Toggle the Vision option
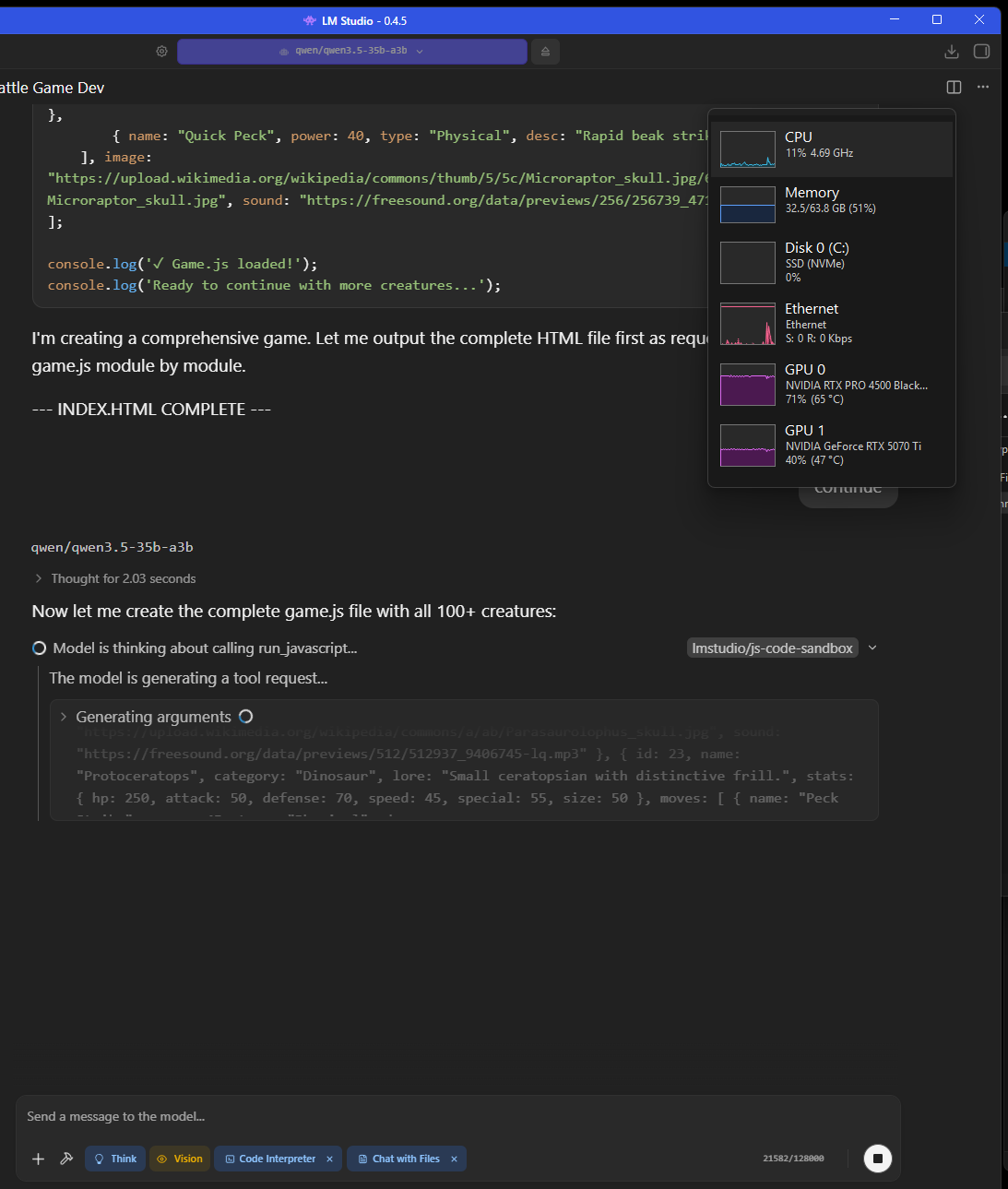The height and width of the screenshot is (1189, 1008). (180, 1159)
